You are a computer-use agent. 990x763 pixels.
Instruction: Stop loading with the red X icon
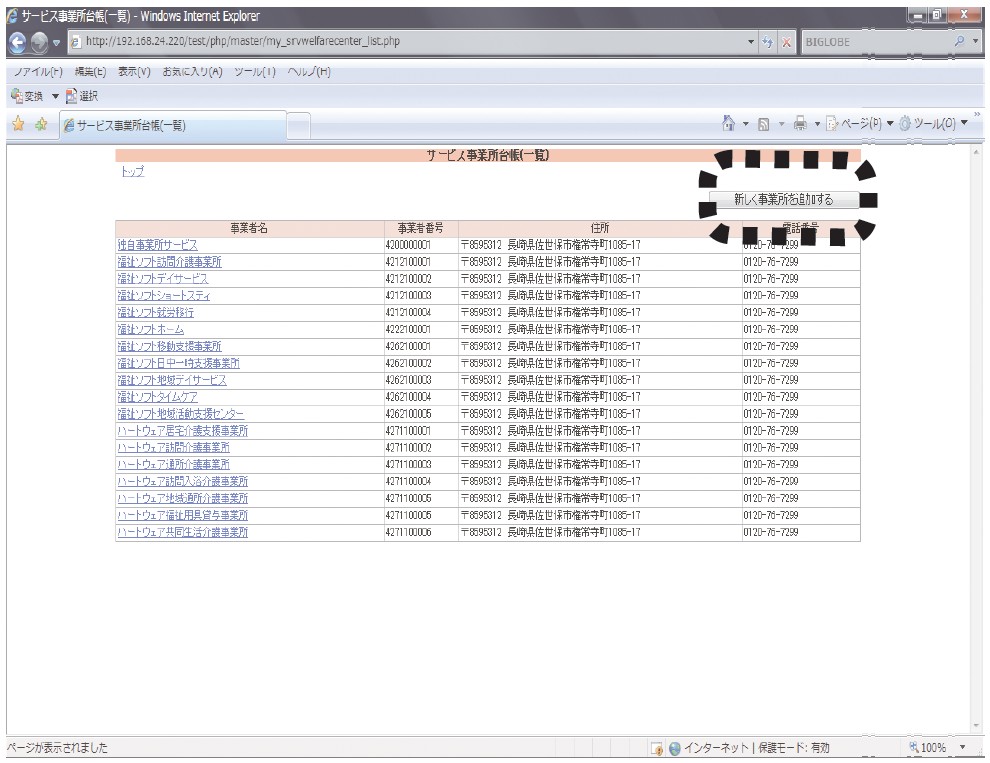pos(786,42)
